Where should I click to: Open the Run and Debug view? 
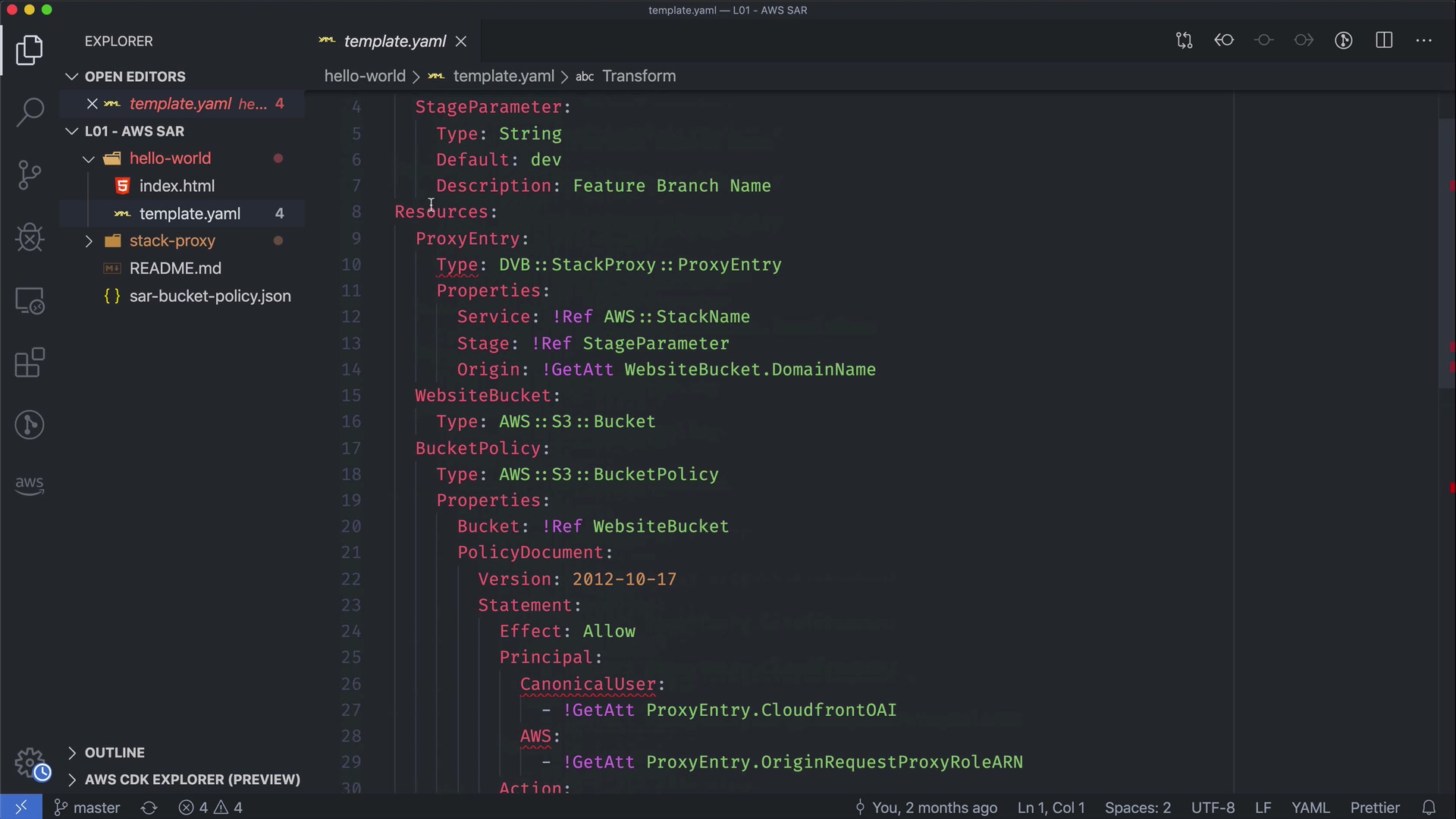point(30,237)
